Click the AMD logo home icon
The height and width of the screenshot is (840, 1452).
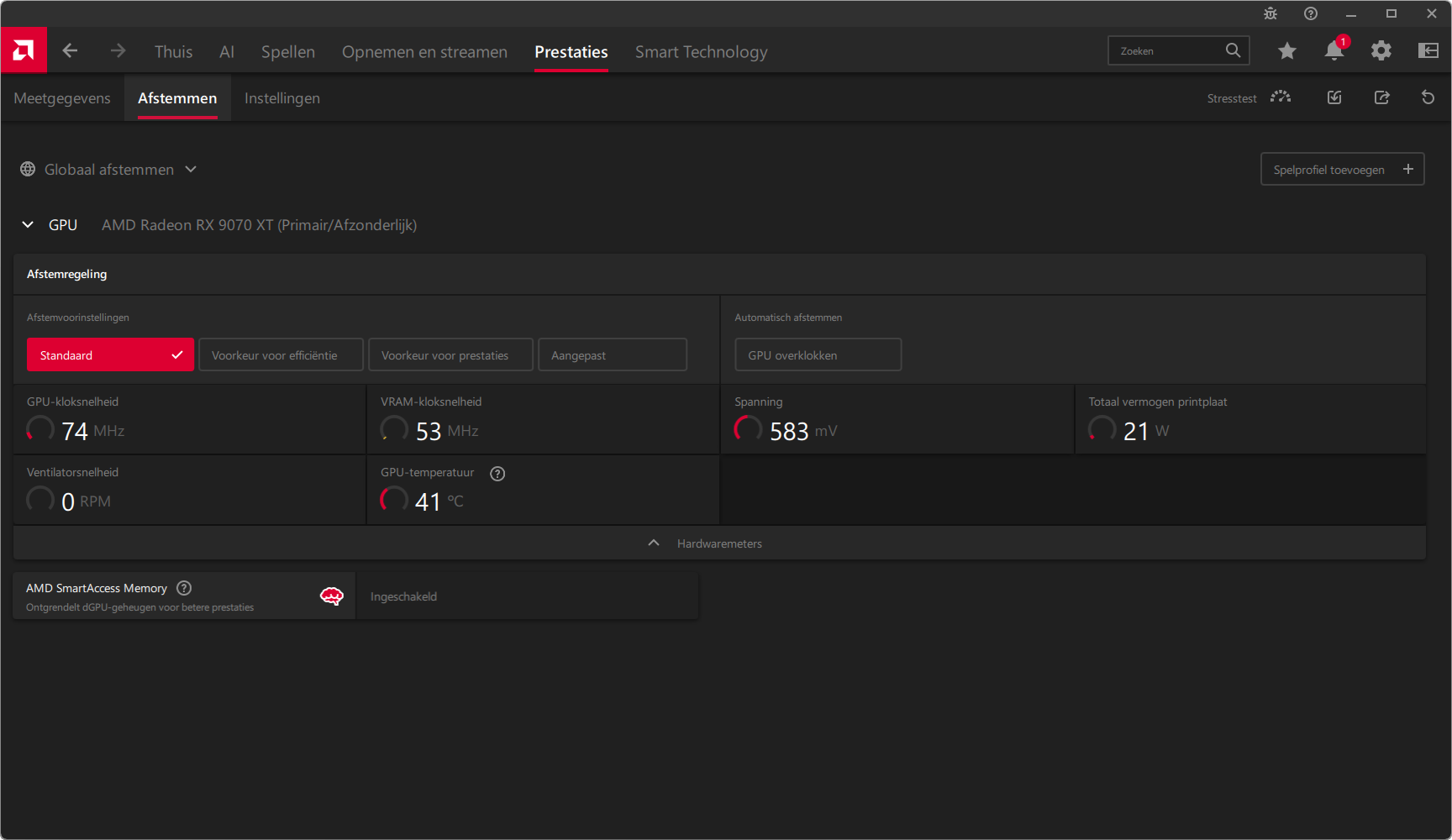tap(24, 50)
